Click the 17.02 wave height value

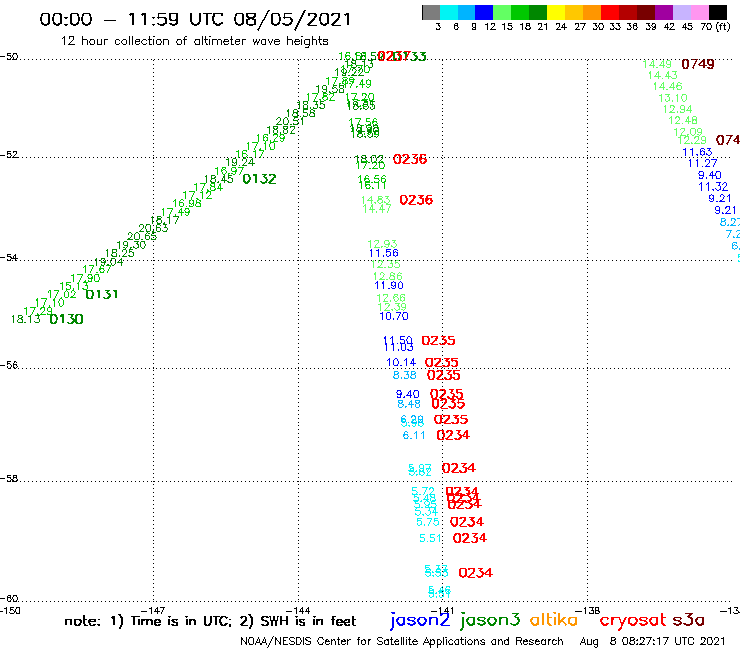pyautogui.click(x=61, y=295)
